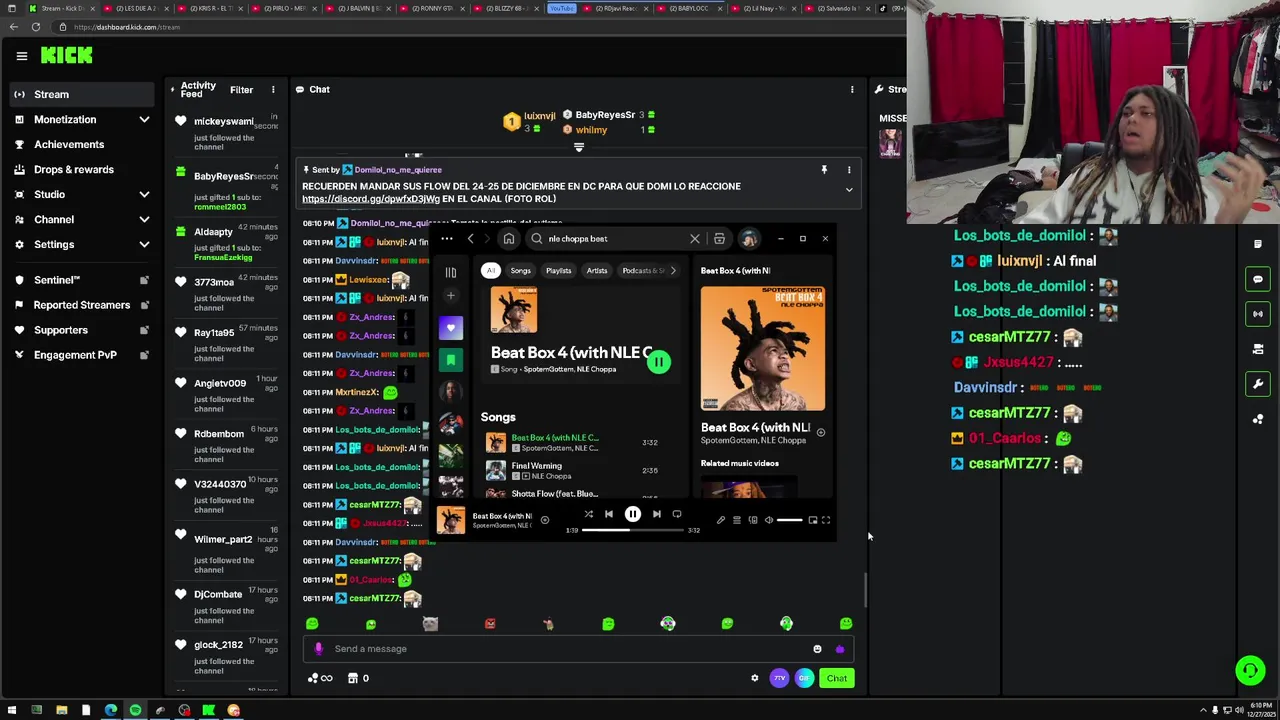Click the green Chat send button

coord(837,678)
